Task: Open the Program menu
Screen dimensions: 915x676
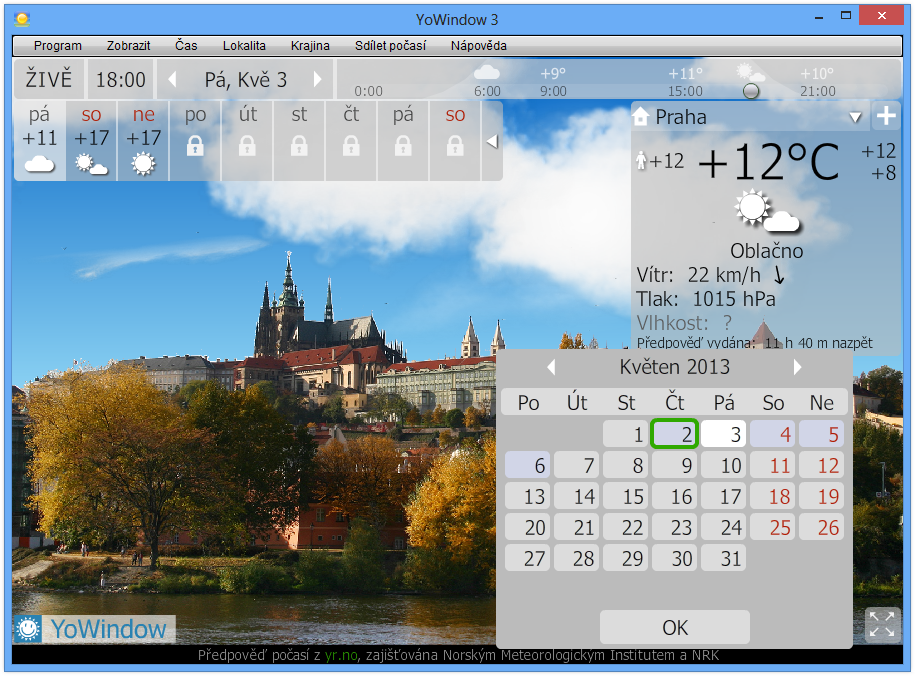Action: 57,46
